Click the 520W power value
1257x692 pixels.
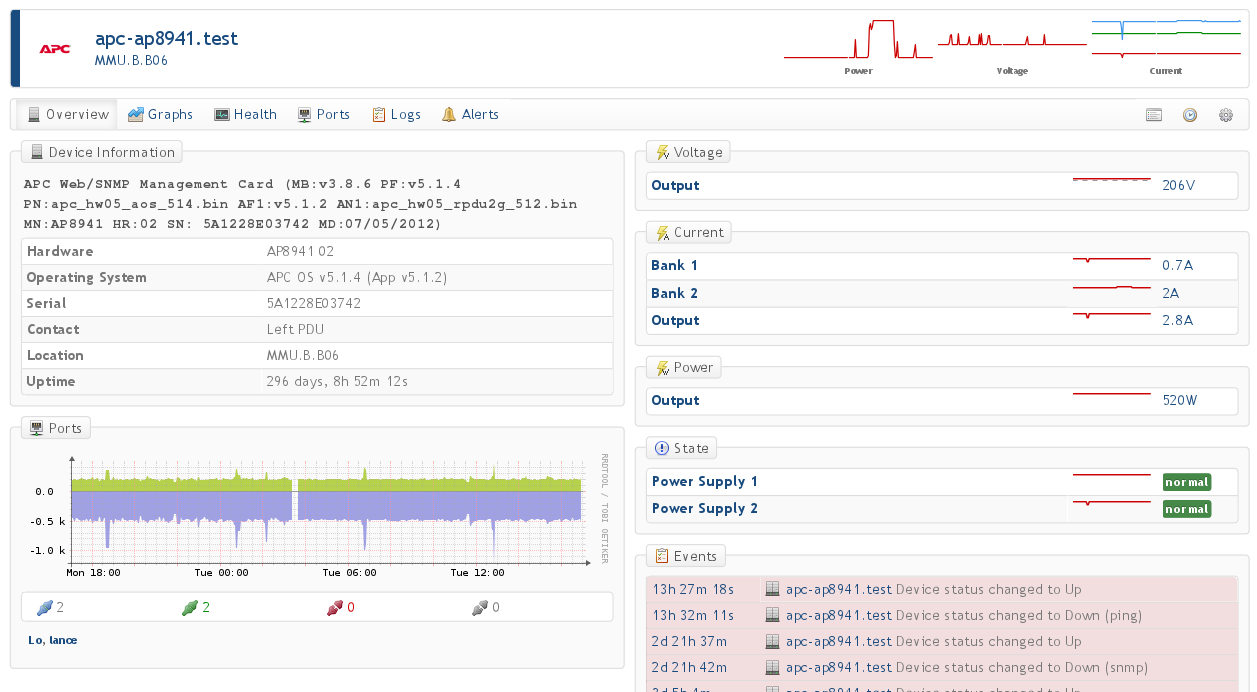tap(1179, 400)
